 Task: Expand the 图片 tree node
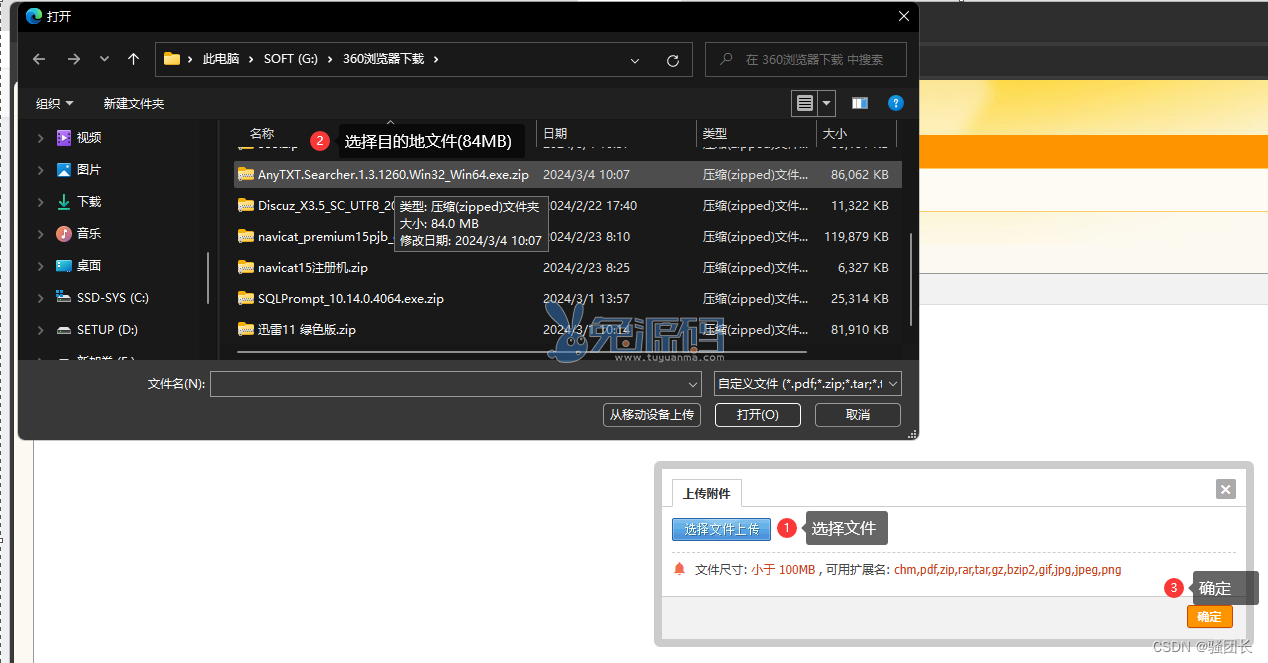[41, 169]
